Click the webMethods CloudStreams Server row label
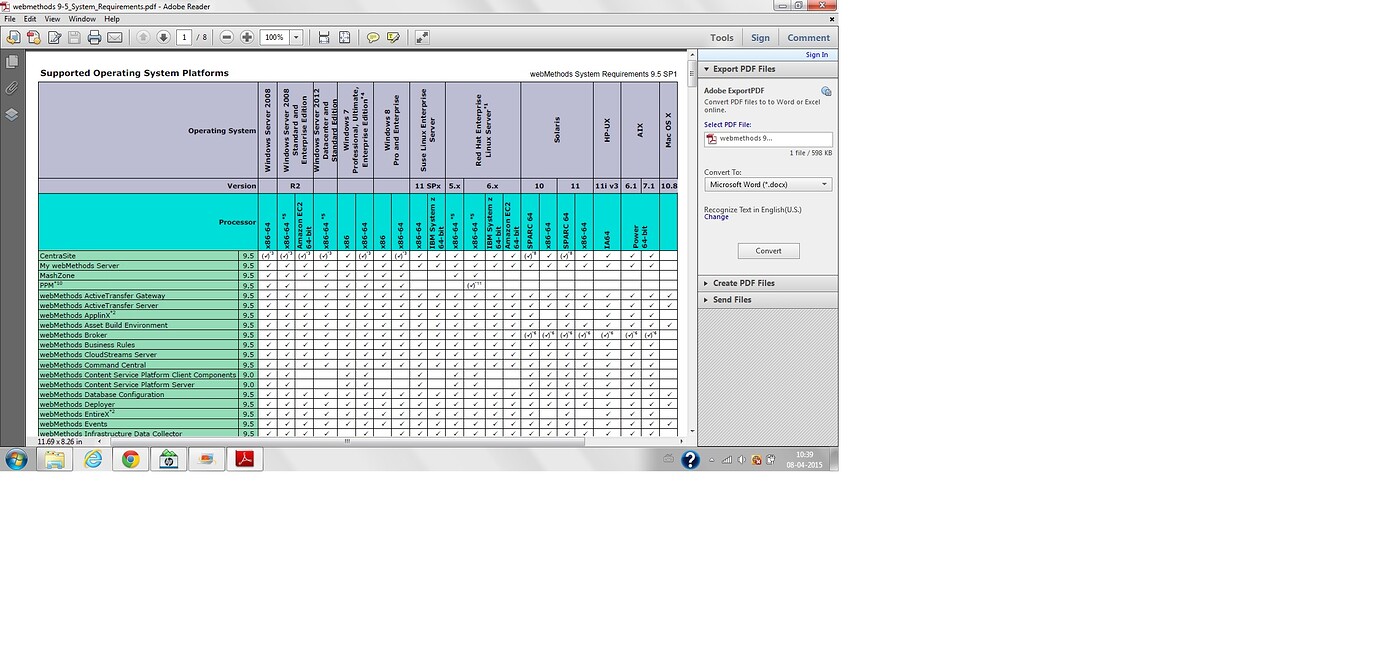Screen dimensions: 1380x648 tap(98, 355)
